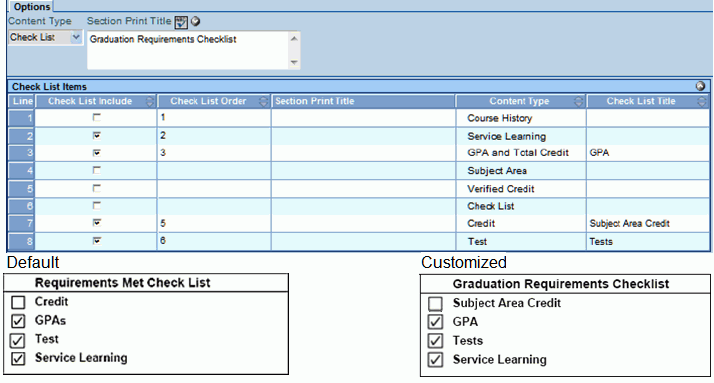Check the include box for Verified Credit
Image resolution: width=714 pixels, height=383 pixels.
tap(97, 188)
